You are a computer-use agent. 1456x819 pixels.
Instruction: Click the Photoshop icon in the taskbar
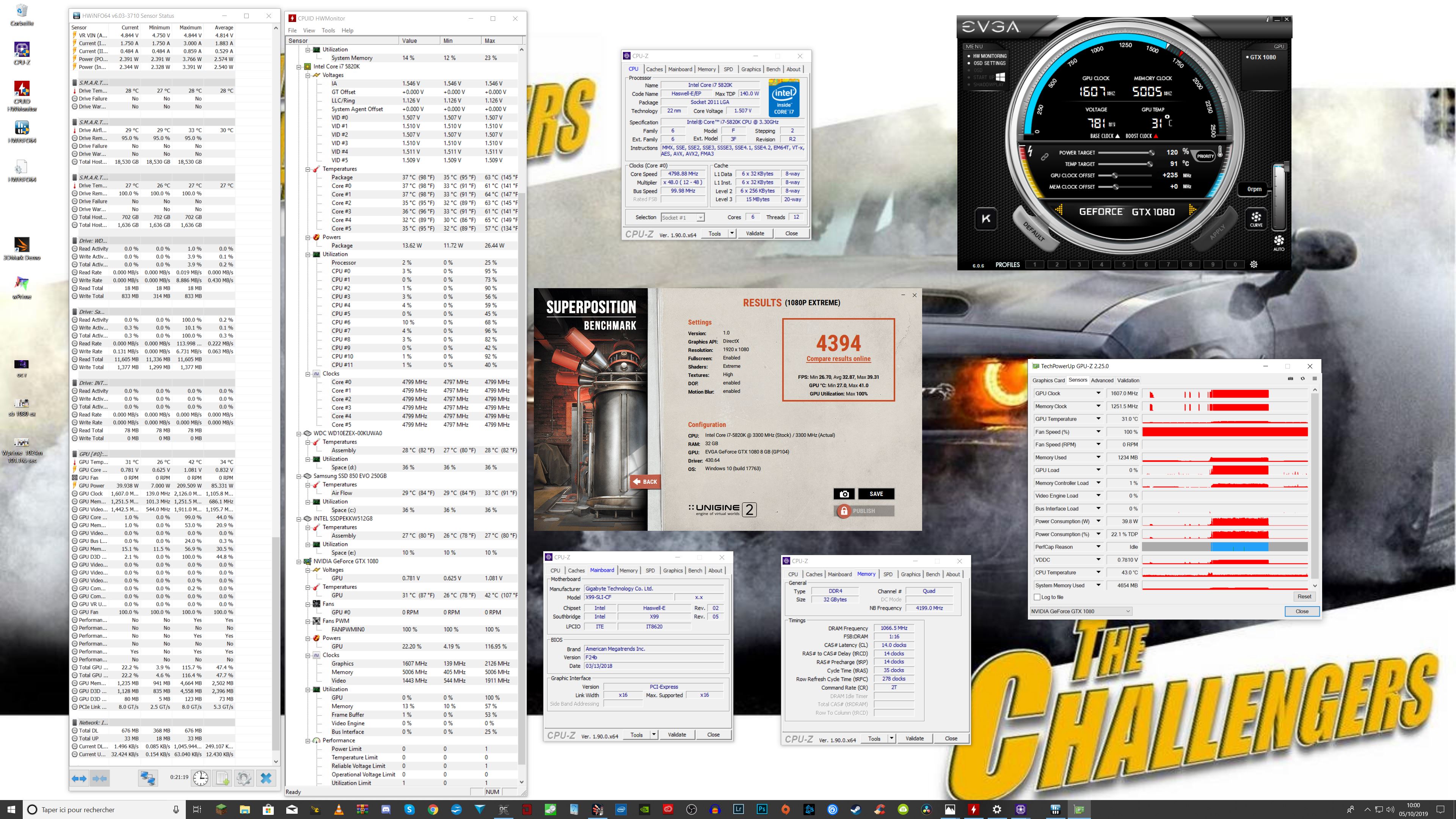(762, 810)
